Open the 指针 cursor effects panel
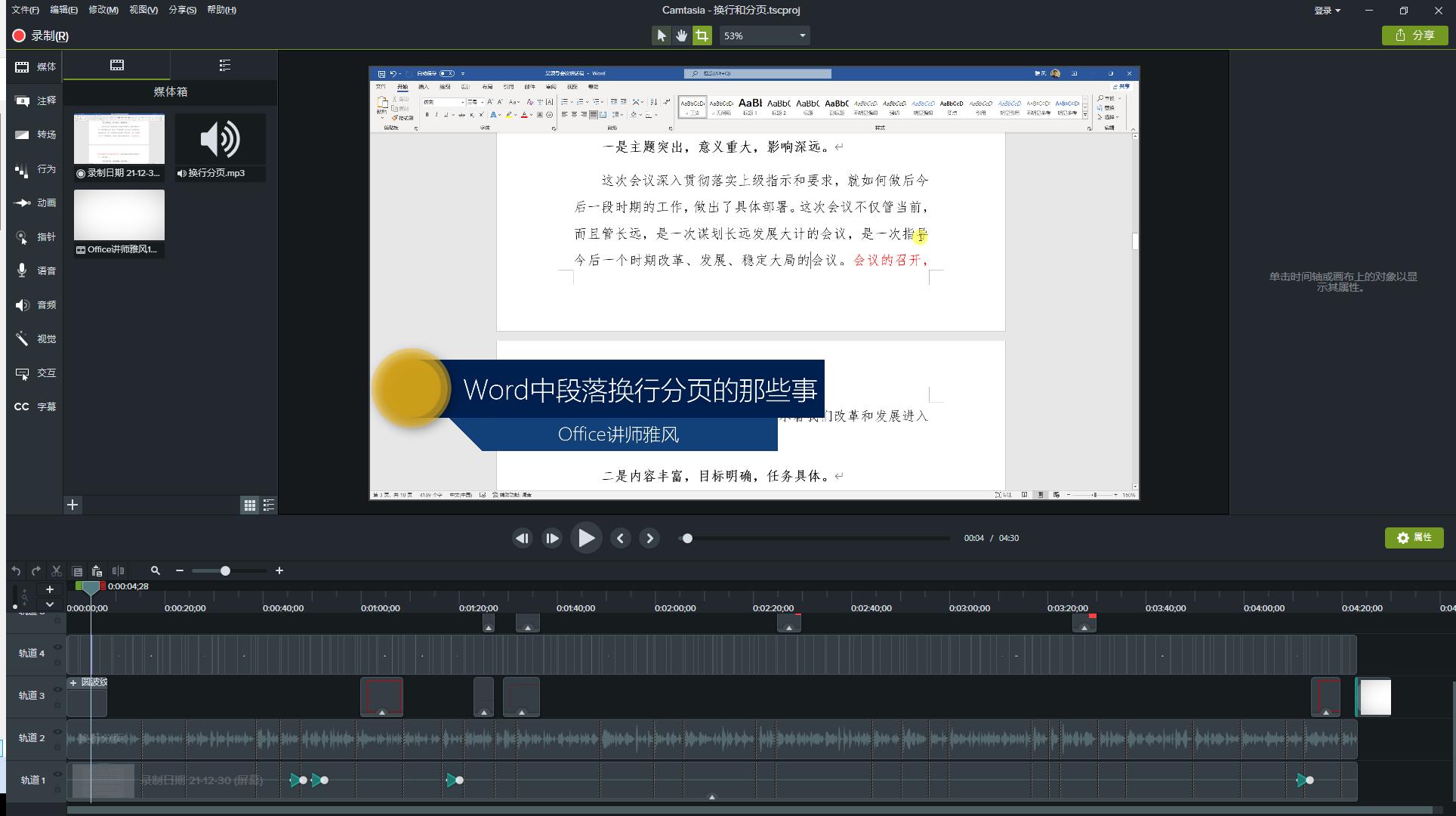The image size is (1456, 816). pos(35,236)
